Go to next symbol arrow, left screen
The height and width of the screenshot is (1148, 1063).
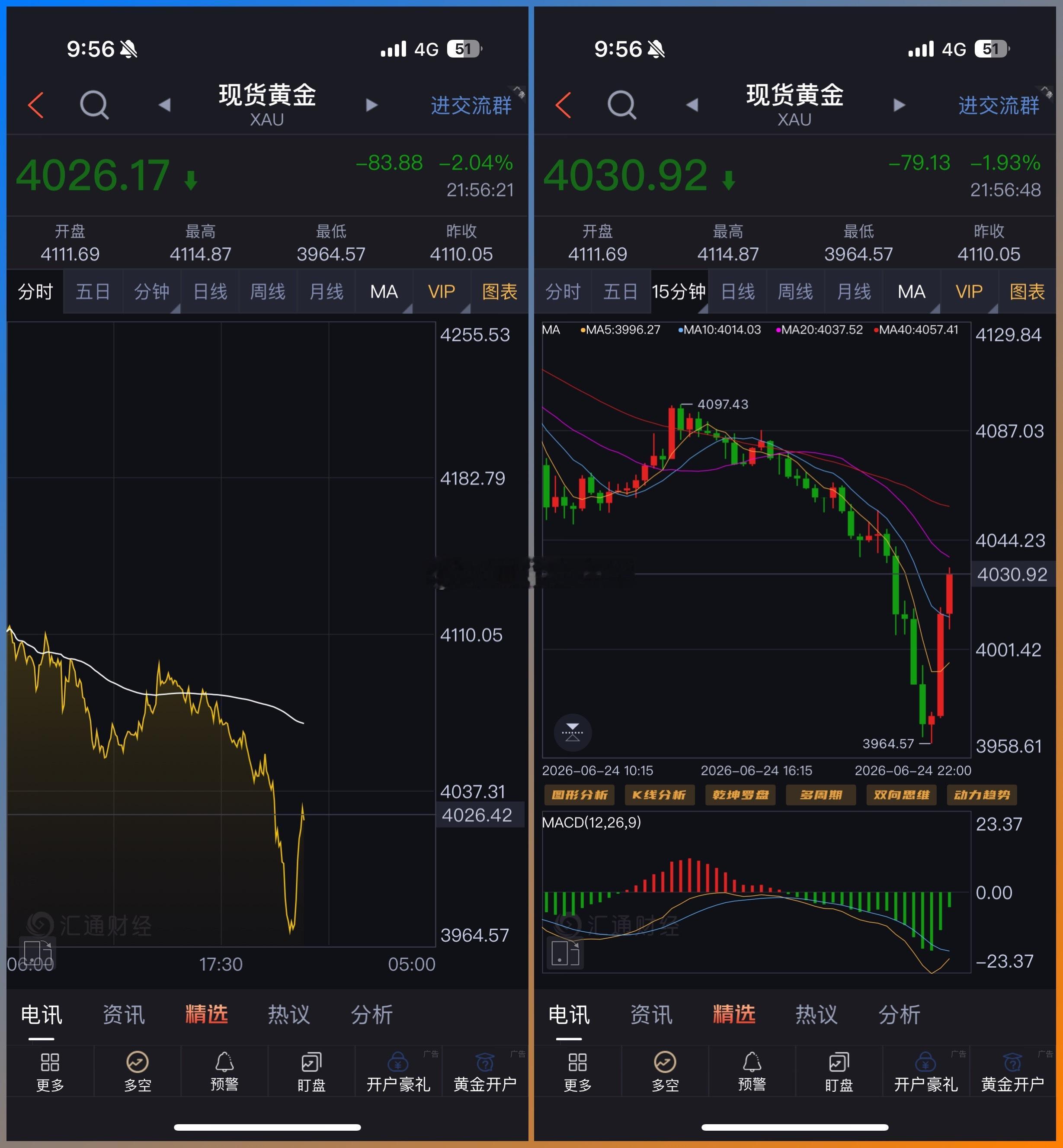tap(371, 105)
